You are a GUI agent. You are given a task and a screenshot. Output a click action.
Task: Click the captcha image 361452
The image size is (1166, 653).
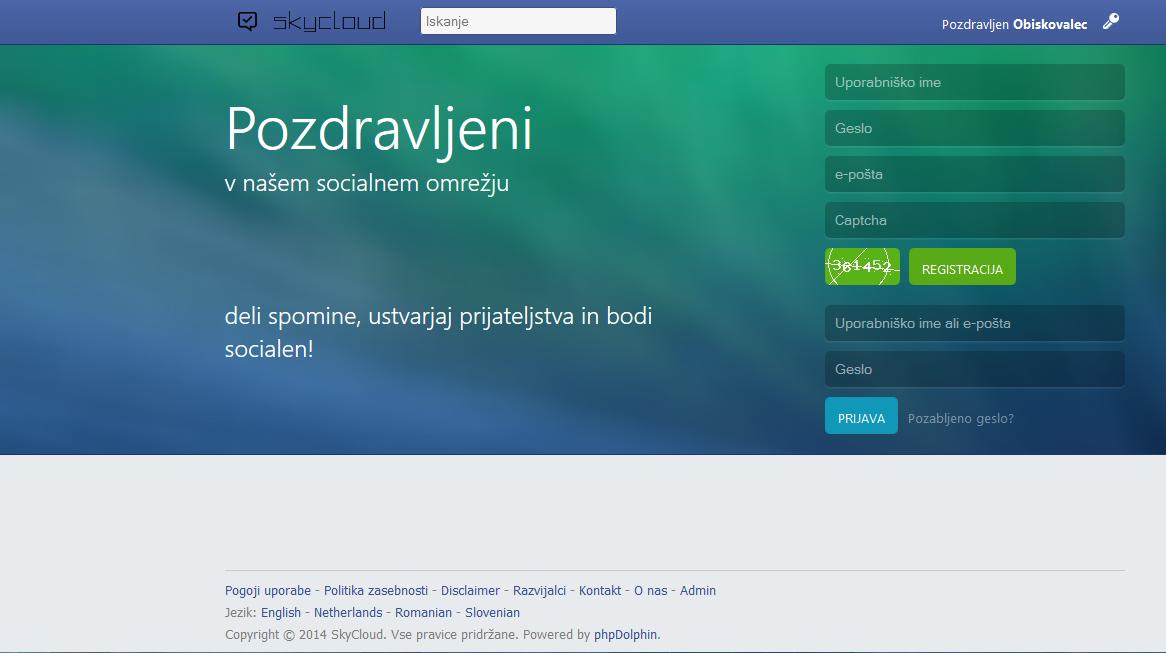pyautogui.click(x=862, y=267)
